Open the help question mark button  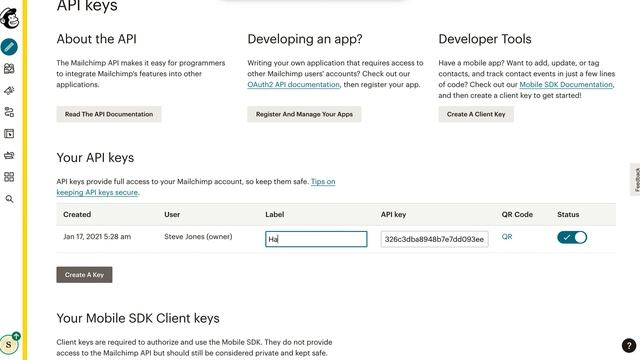tap(629, 345)
